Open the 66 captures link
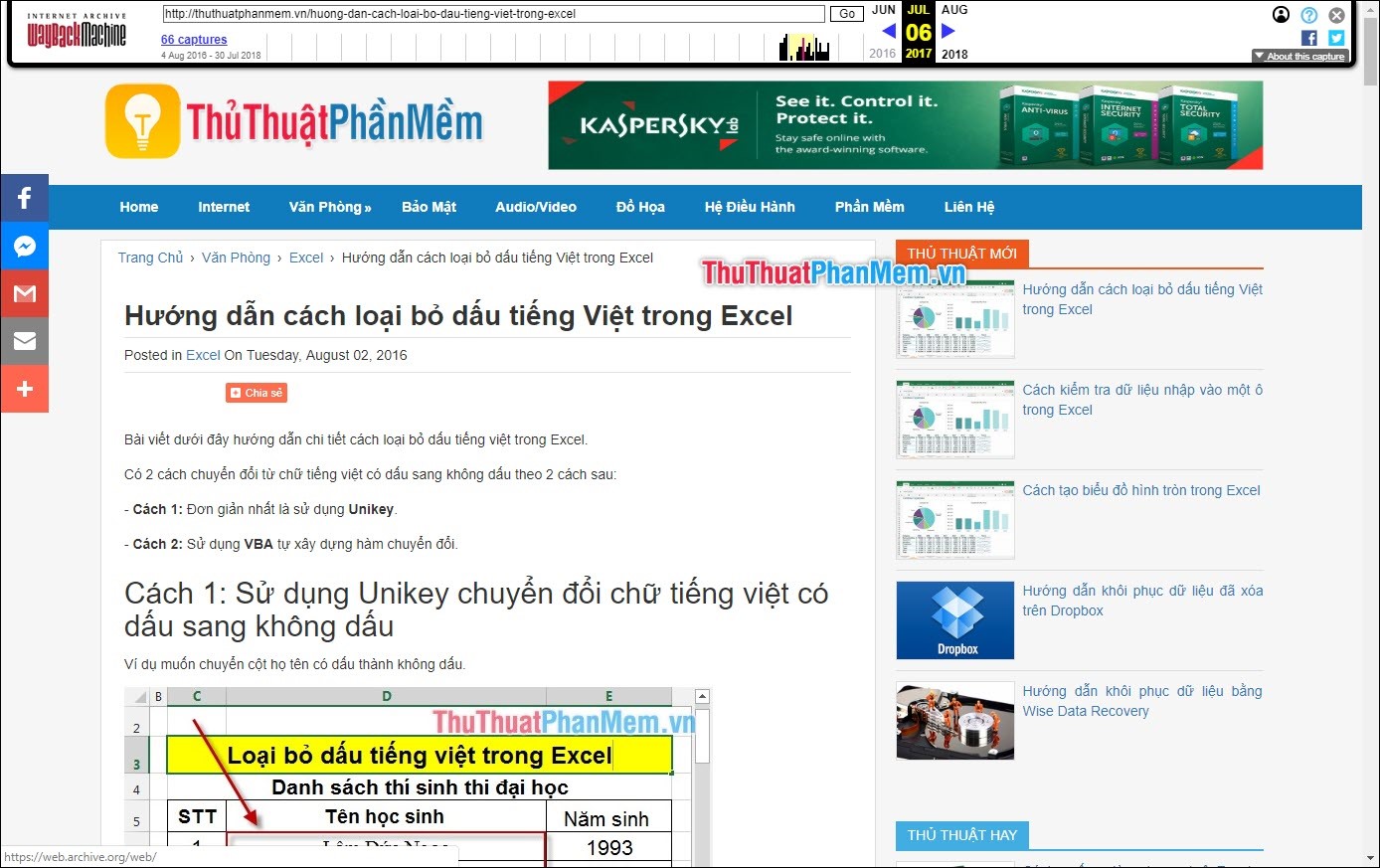Image resolution: width=1380 pixels, height=868 pixels. pyautogui.click(x=194, y=40)
